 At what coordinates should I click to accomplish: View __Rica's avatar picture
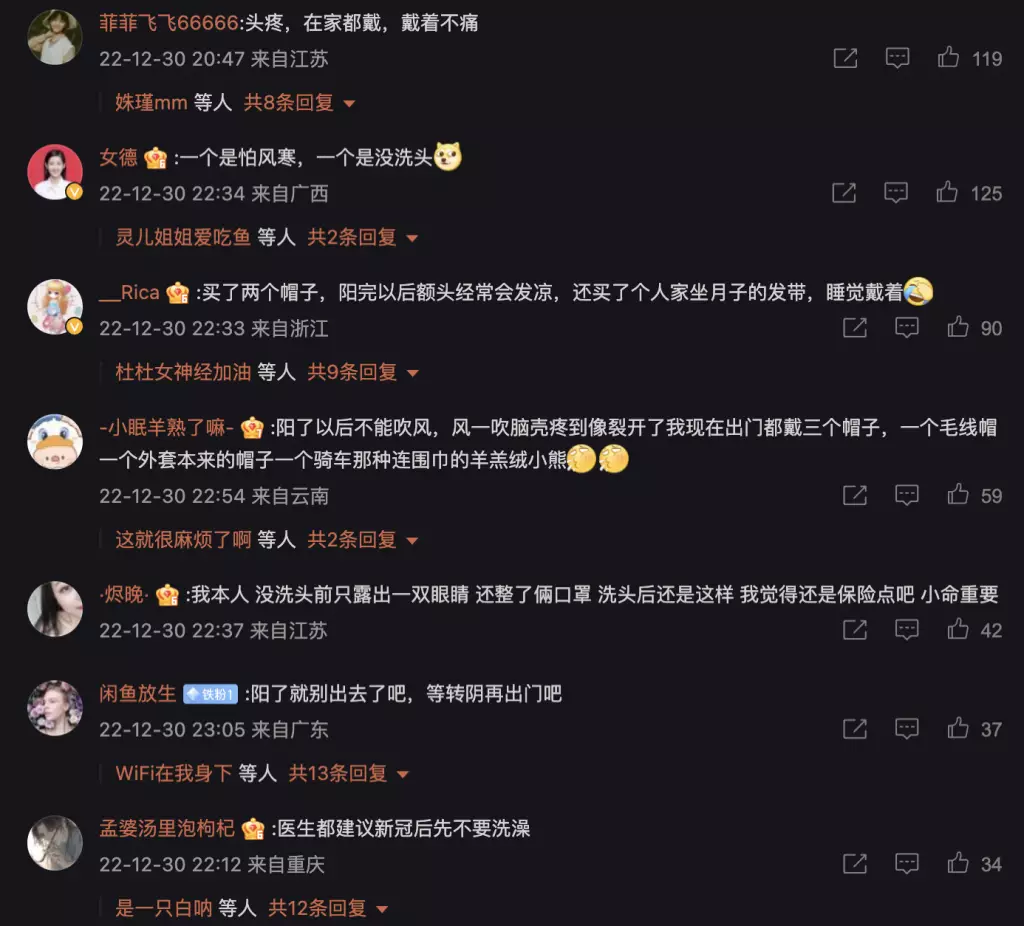(55, 307)
